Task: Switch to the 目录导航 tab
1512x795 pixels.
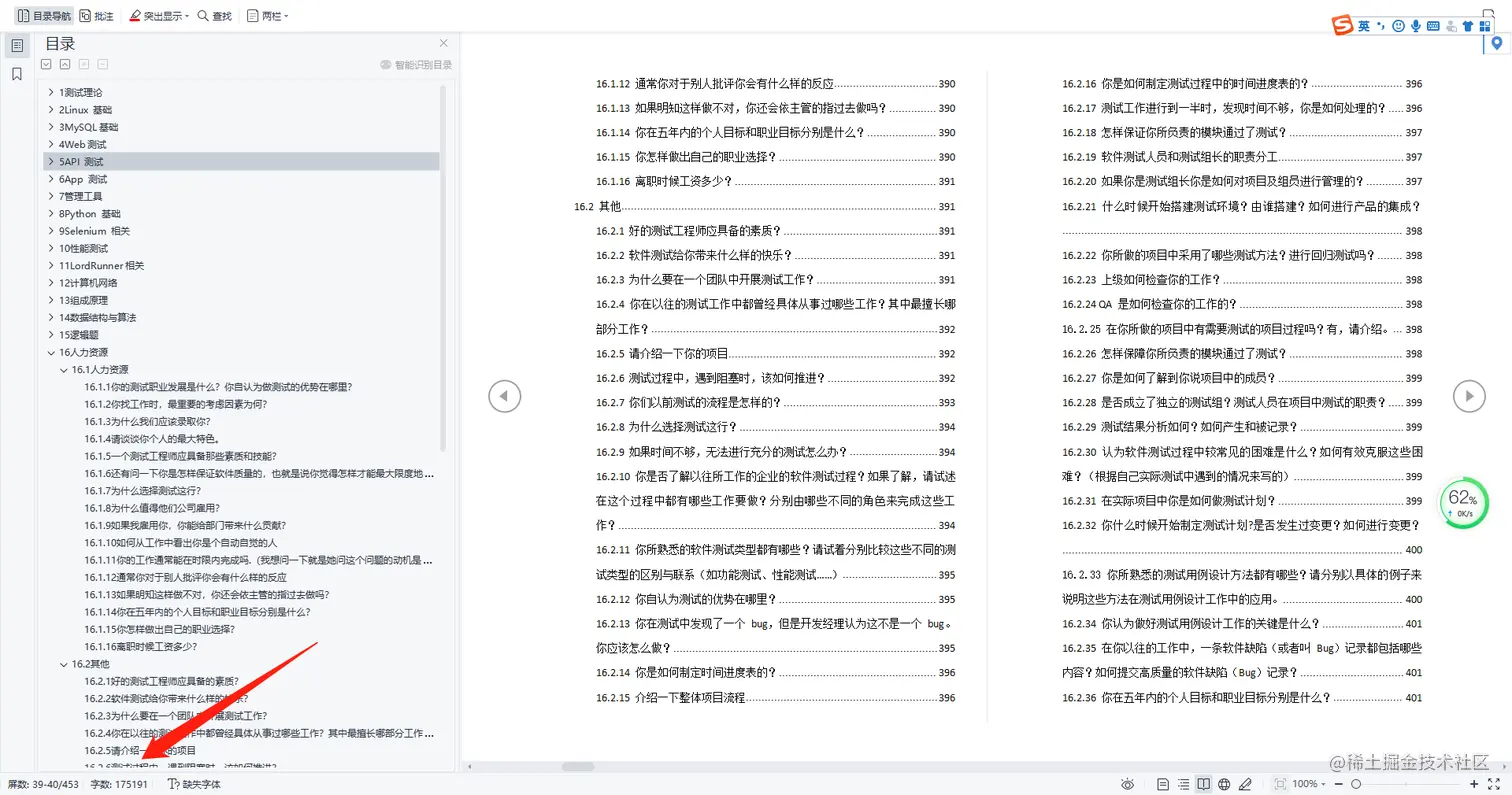Action: [x=43, y=15]
